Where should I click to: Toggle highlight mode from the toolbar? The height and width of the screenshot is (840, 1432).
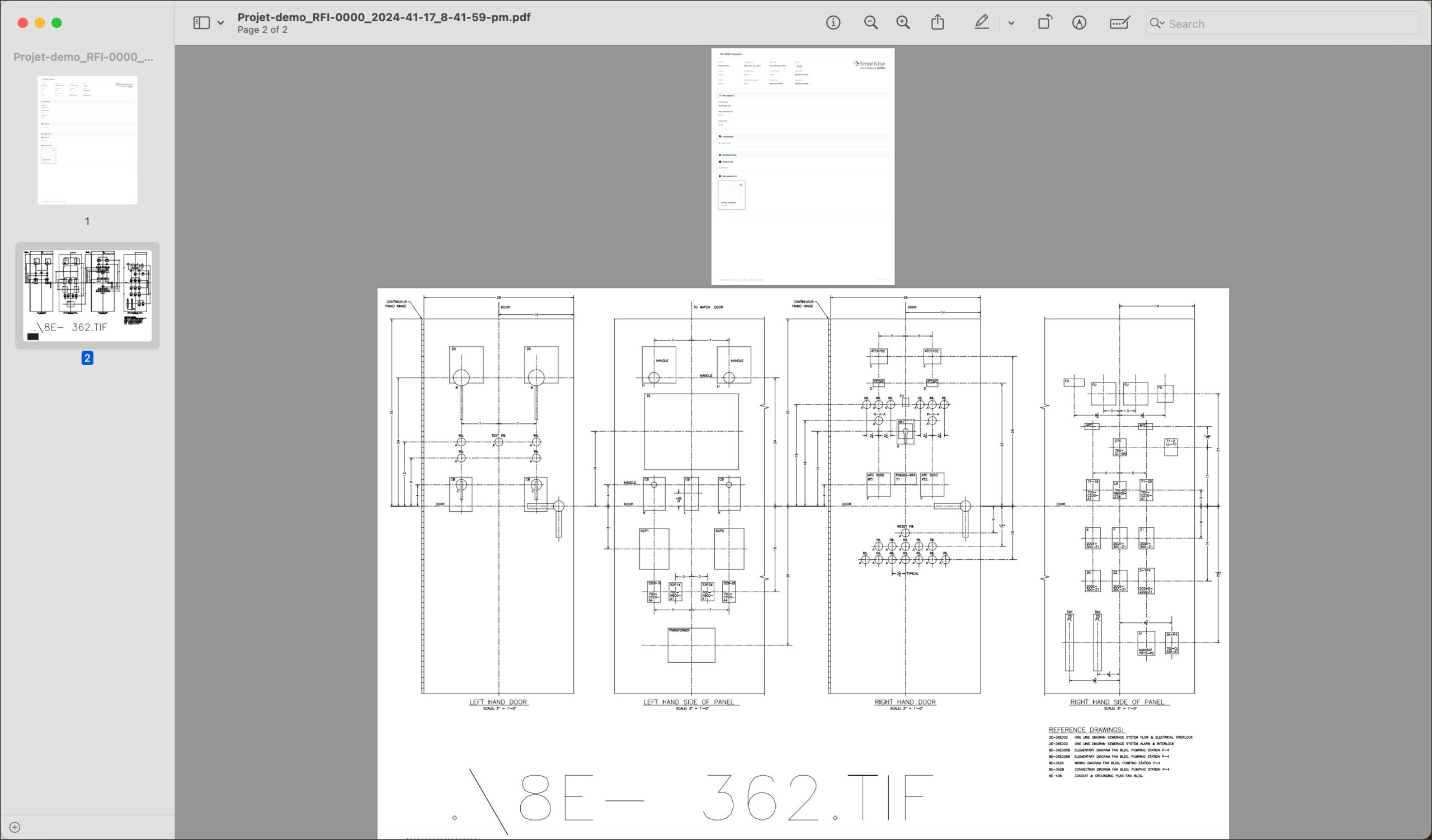[982, 23]
